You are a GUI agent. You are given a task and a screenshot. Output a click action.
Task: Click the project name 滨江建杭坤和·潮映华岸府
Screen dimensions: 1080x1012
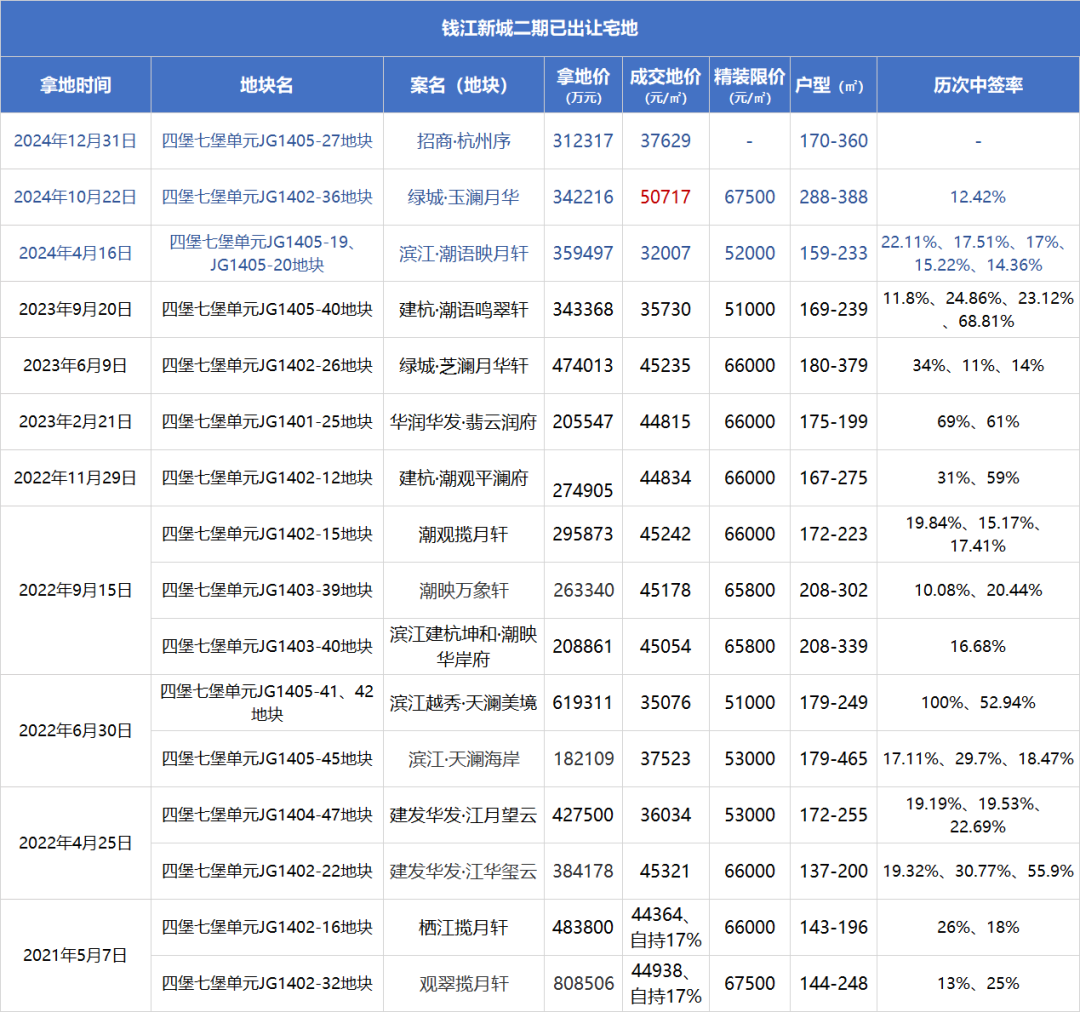click(x=464, y=646)
